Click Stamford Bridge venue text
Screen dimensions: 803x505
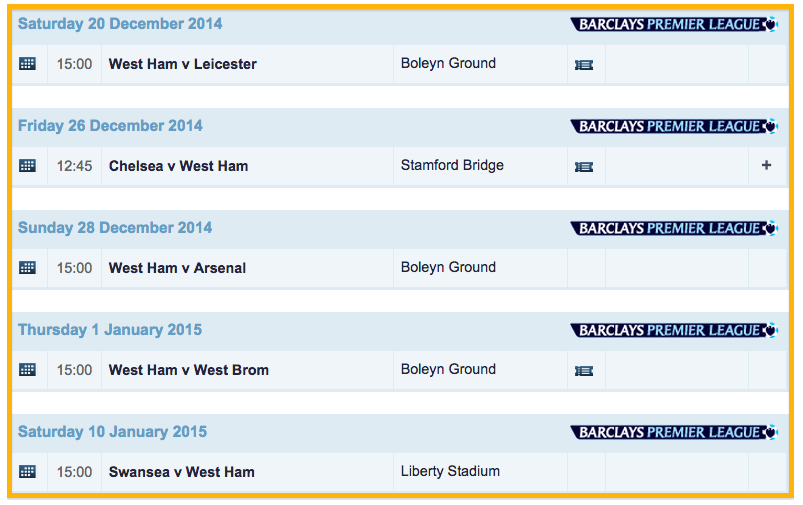coord(452,166)
